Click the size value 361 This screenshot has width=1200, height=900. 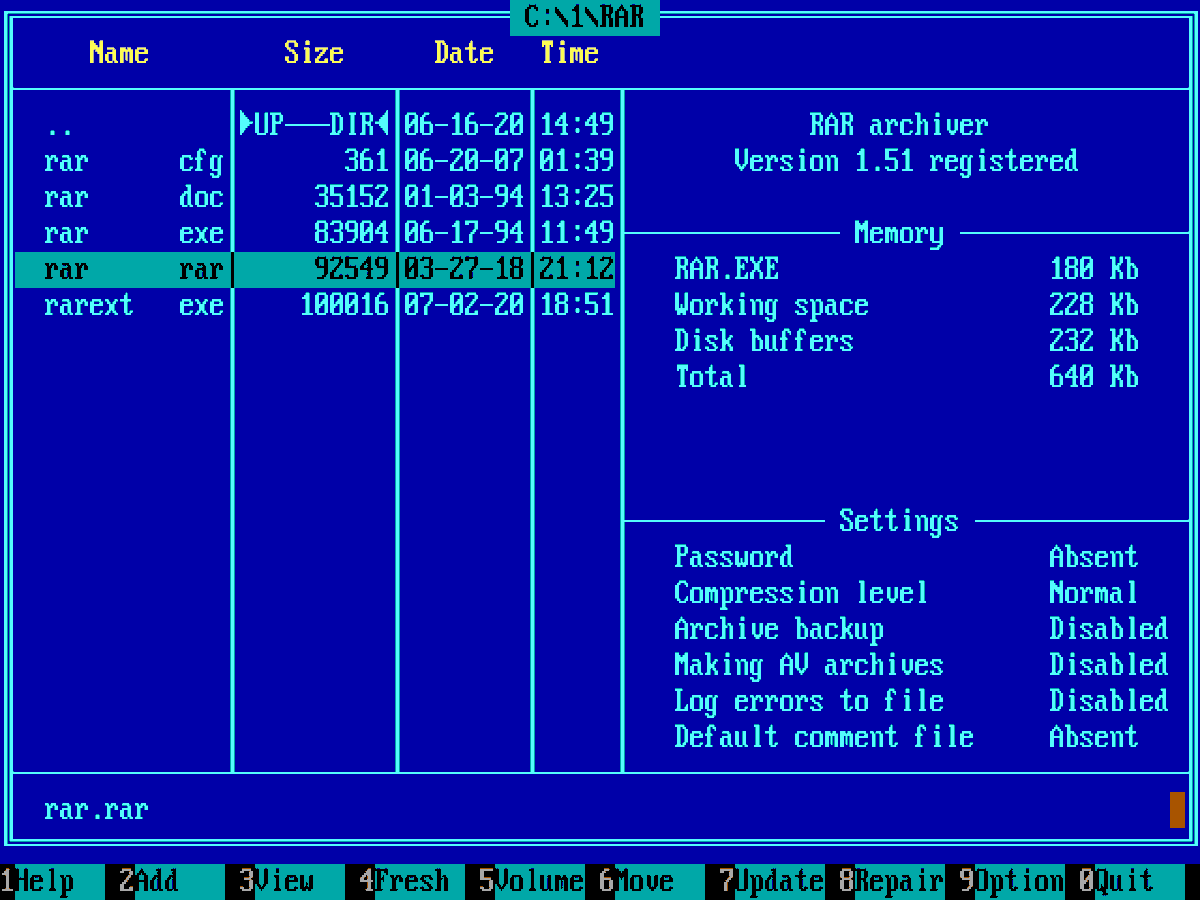(366, 162)
